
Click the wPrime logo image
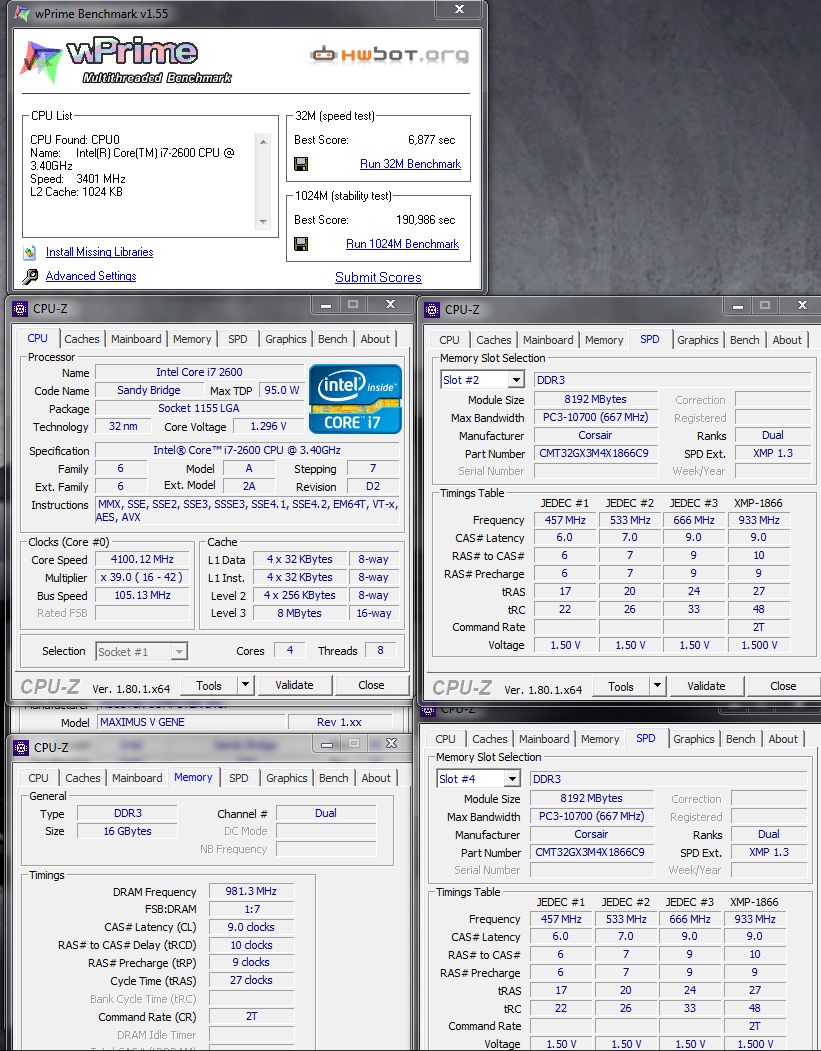[x=126, y=61]
